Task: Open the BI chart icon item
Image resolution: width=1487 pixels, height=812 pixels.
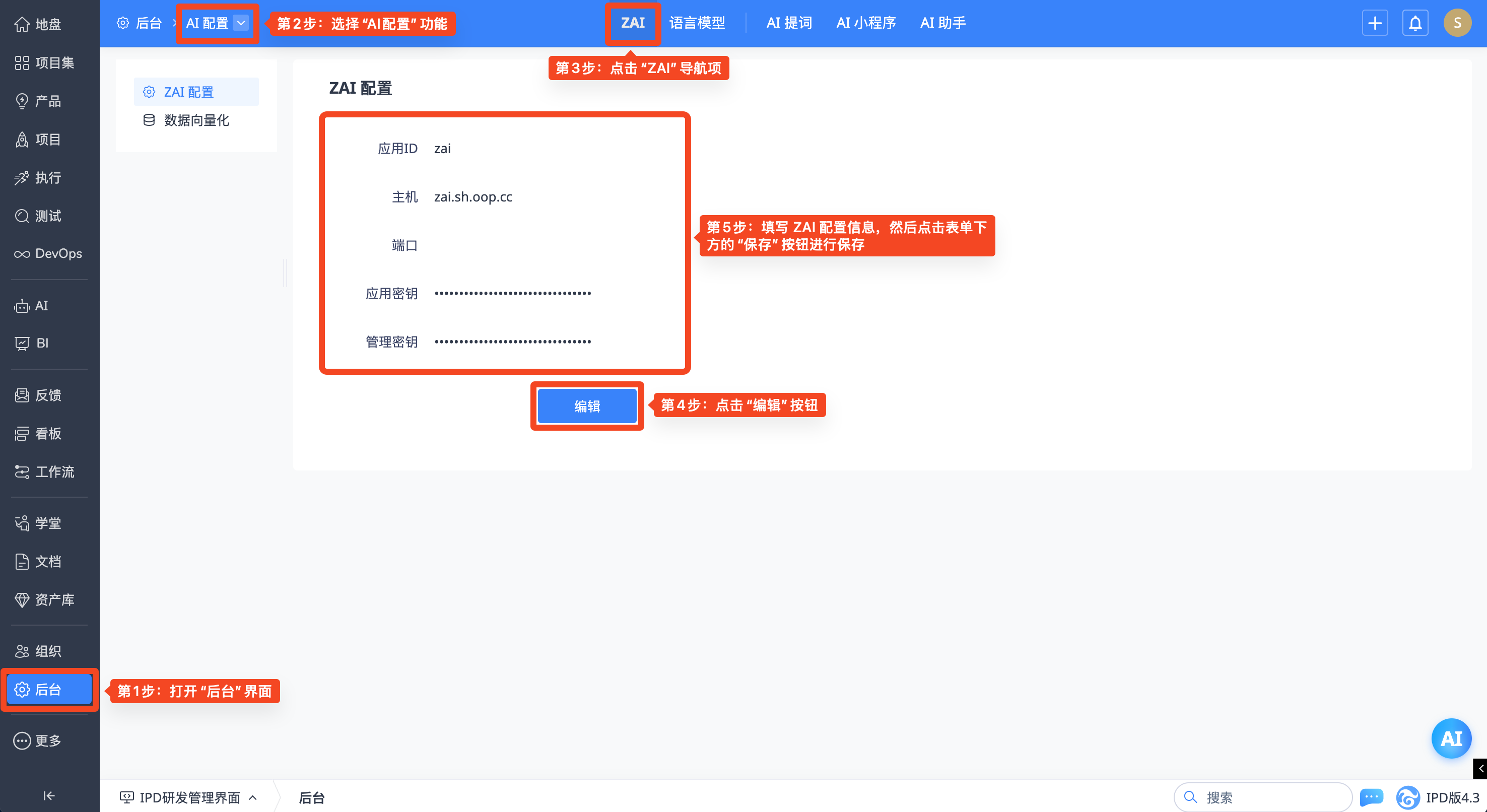Action: tap(22, 344)
